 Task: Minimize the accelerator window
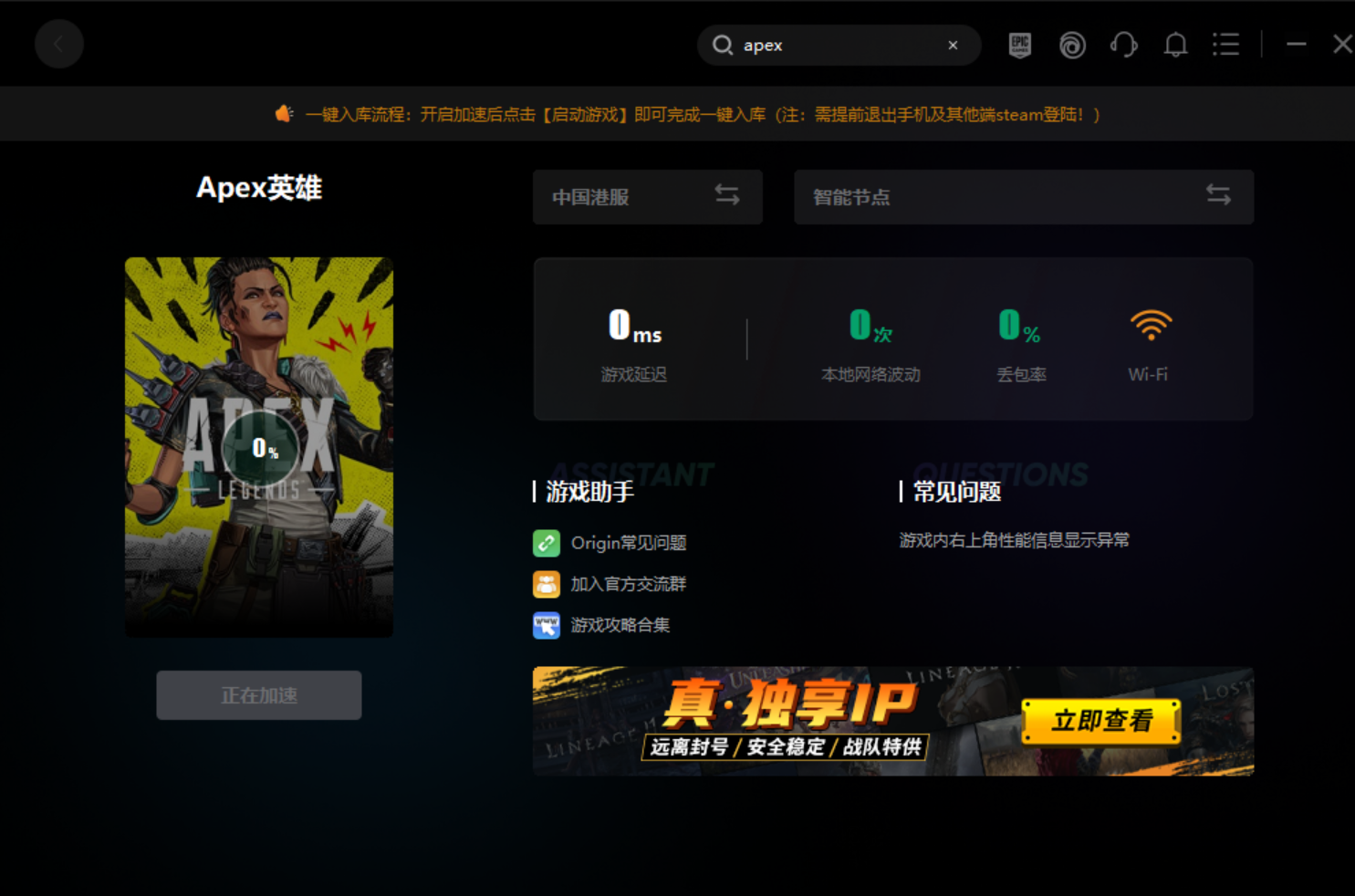coord(1297,44)
